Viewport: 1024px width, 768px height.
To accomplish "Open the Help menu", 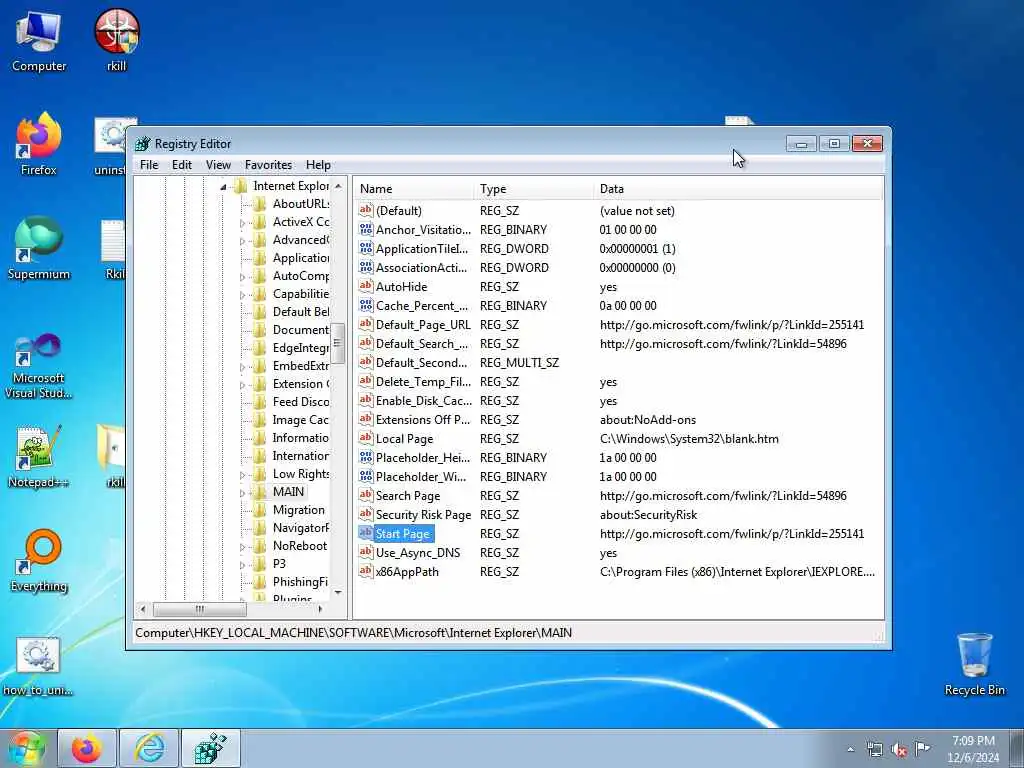I will point(318,165).
